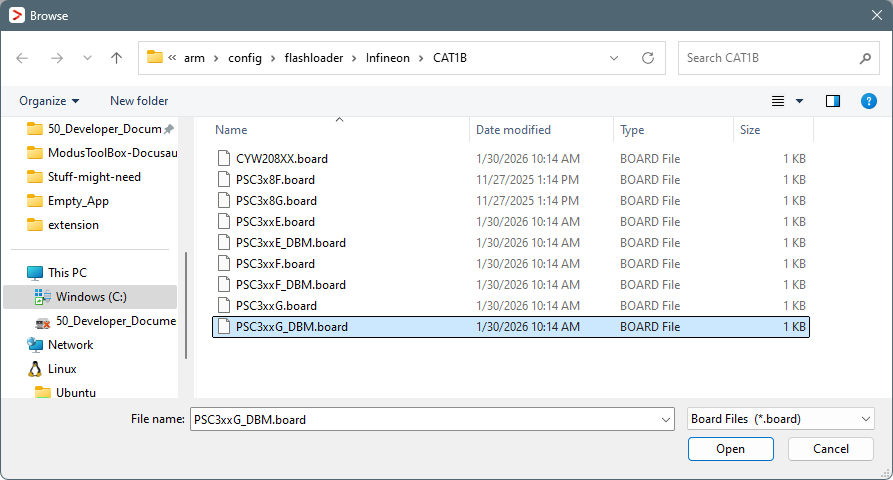Click New folder in toolbar
This screenshot has height=480, width=893.
139,101
